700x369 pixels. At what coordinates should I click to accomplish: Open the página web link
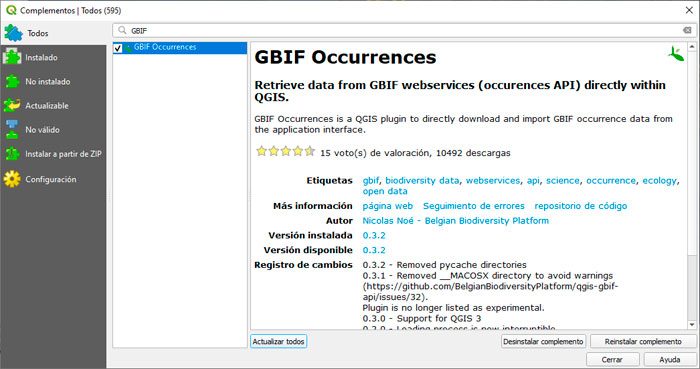pyautogui.click(x=388, y=206)
